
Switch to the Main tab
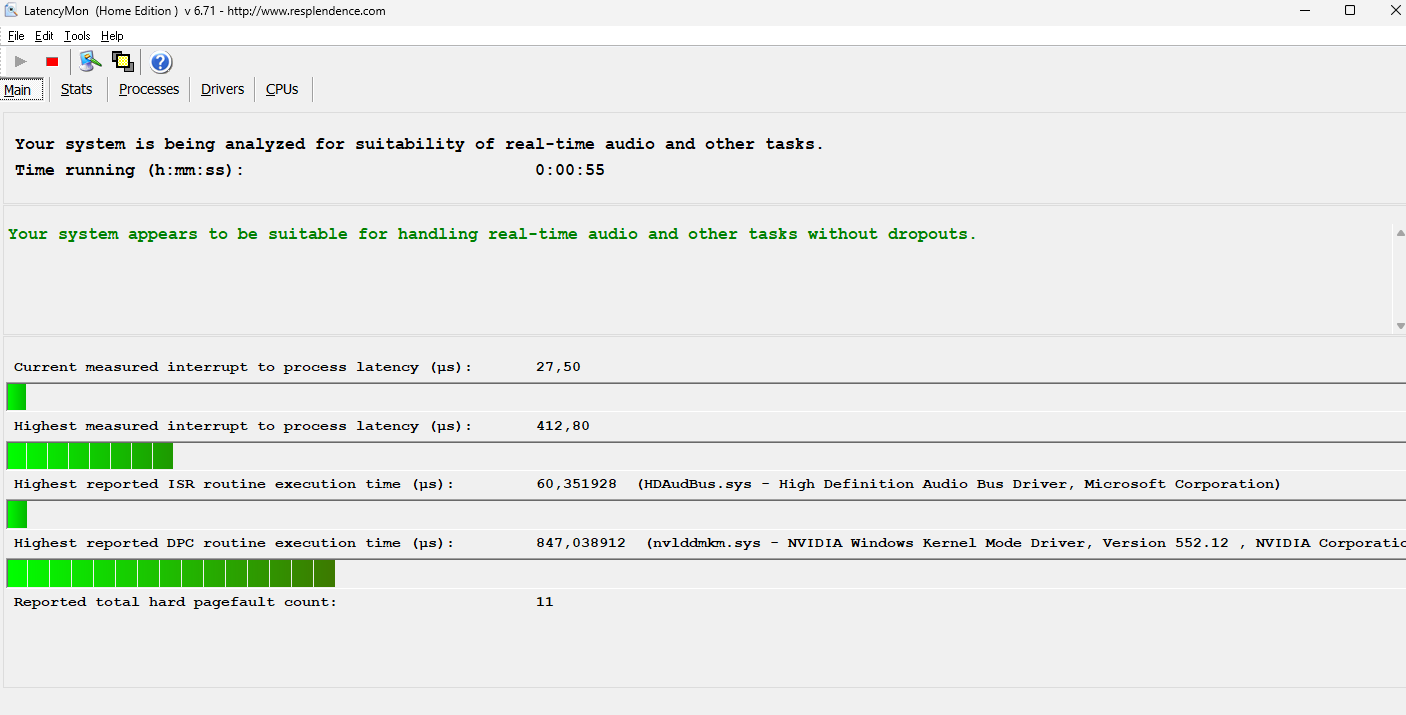click(18, 89)
